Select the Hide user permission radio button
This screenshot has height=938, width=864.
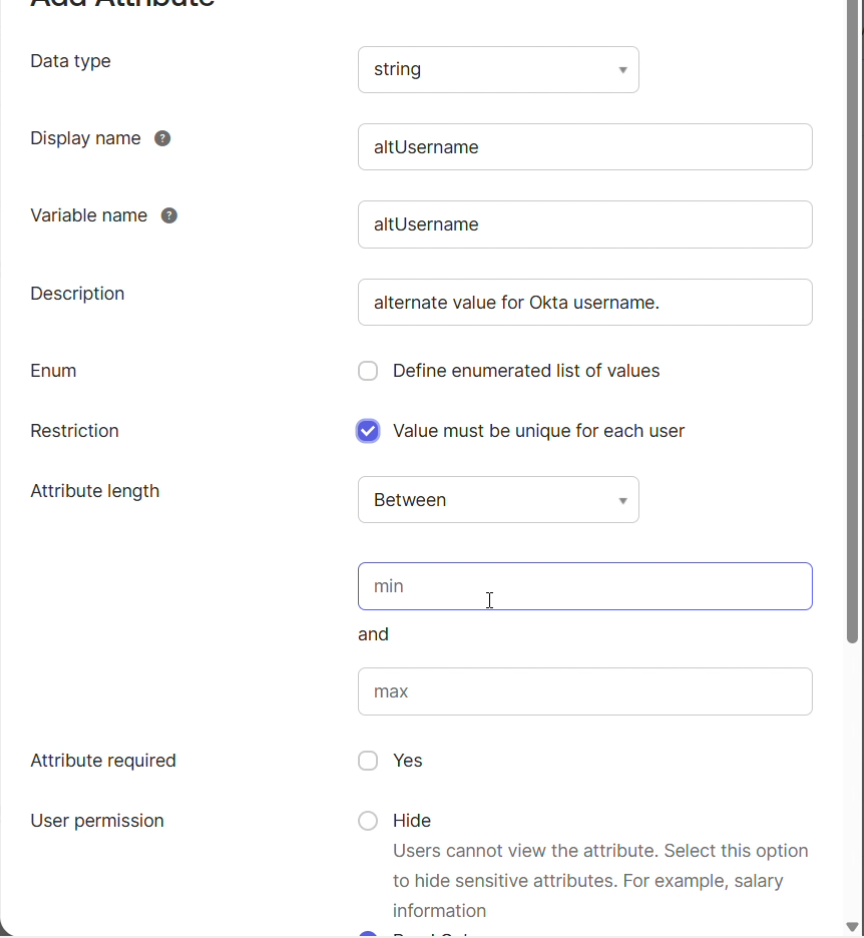point(368,821)
